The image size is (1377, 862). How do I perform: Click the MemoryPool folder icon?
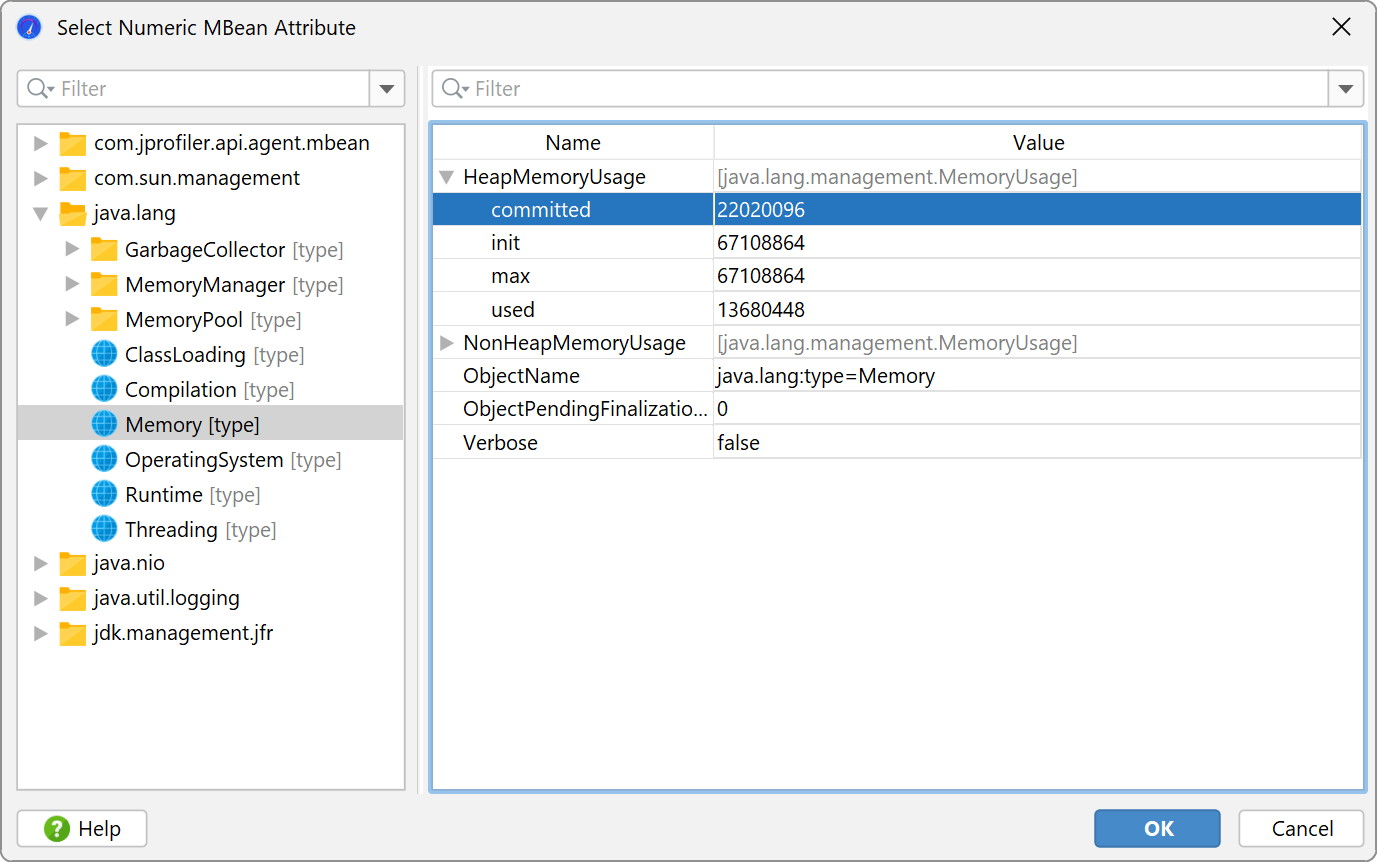tap(104, 320)
